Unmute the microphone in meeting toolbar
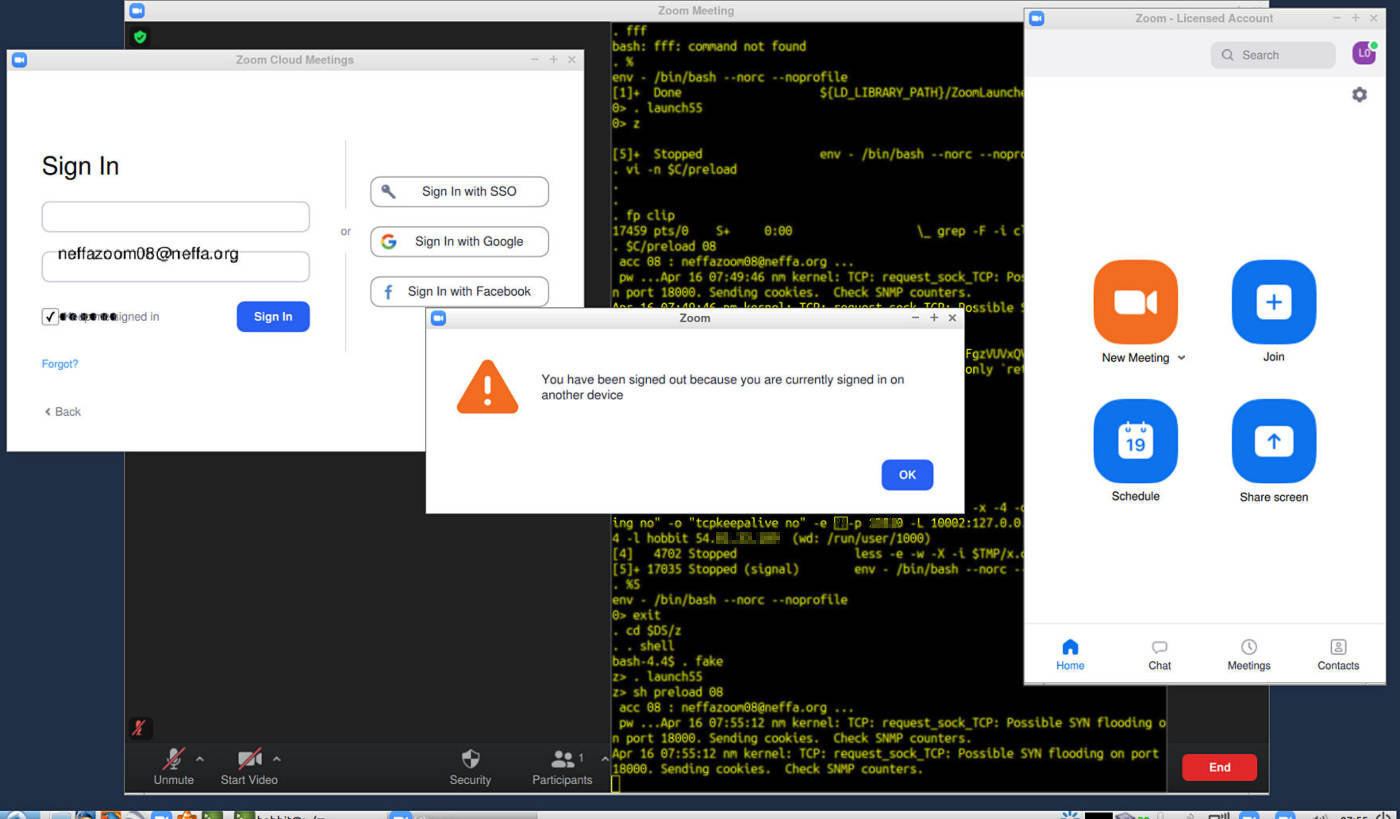The image size is (1400, 819). (173, 760)
